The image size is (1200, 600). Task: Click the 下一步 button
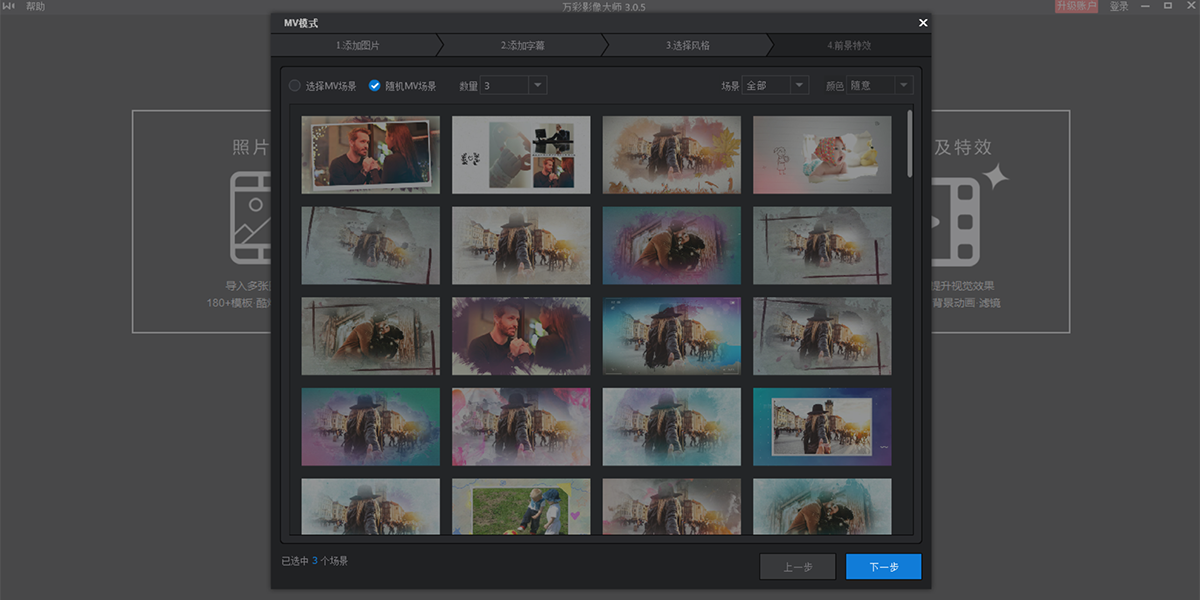coord(883,567)
